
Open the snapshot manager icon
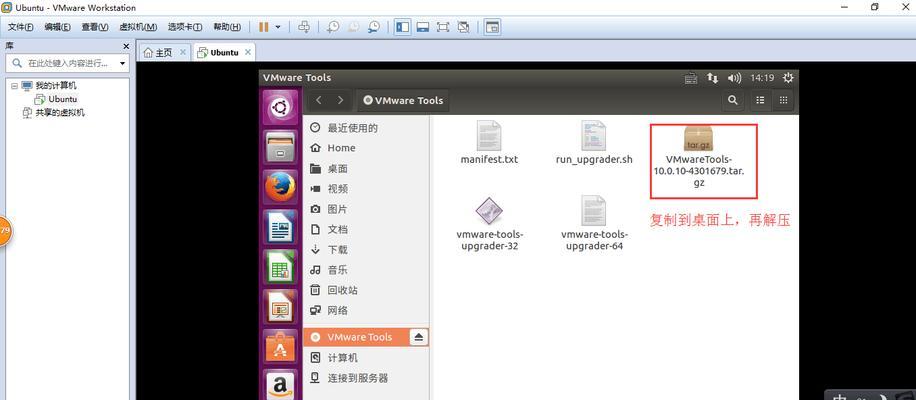(374, 27)
